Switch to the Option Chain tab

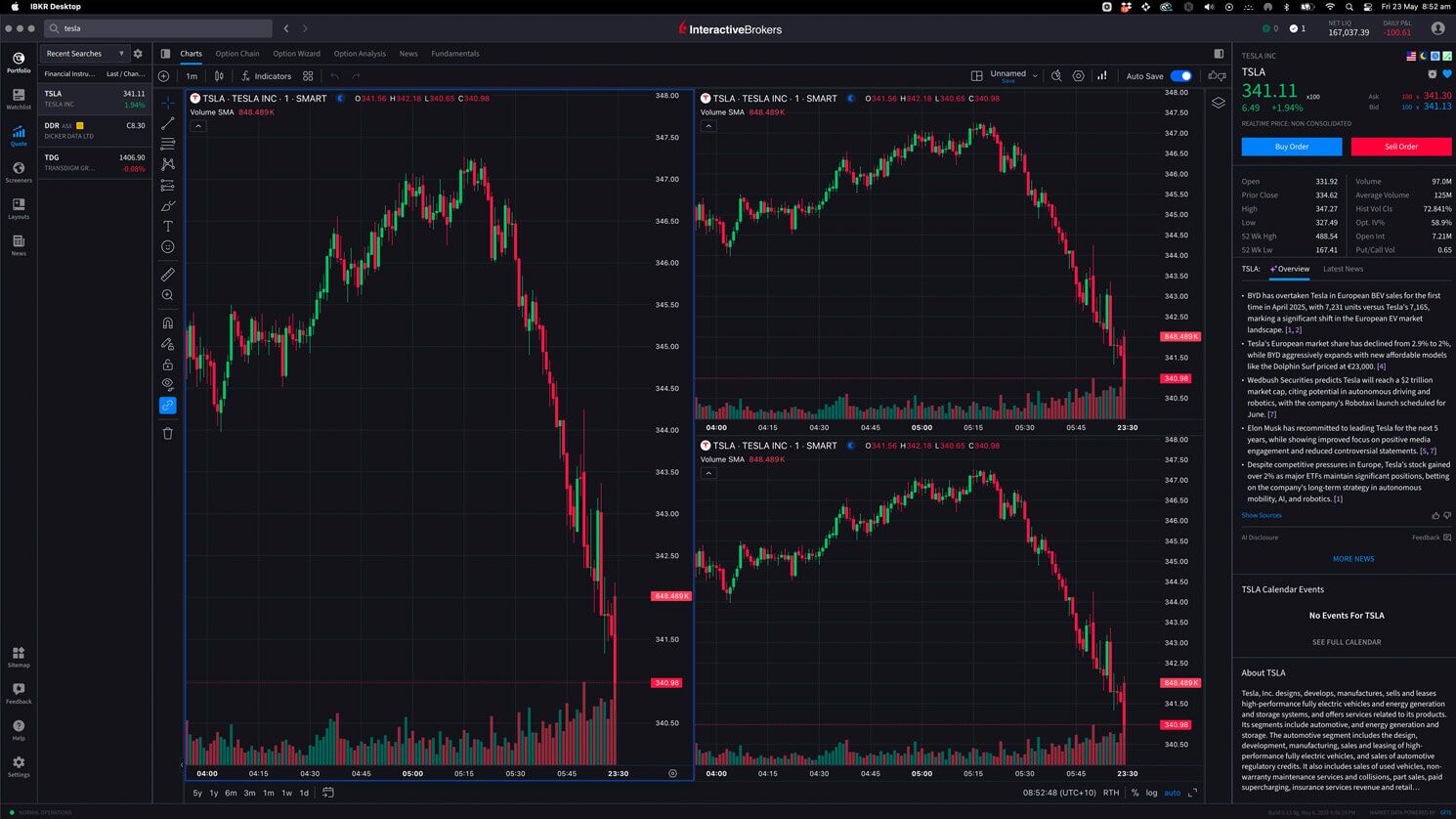point(236,54)
